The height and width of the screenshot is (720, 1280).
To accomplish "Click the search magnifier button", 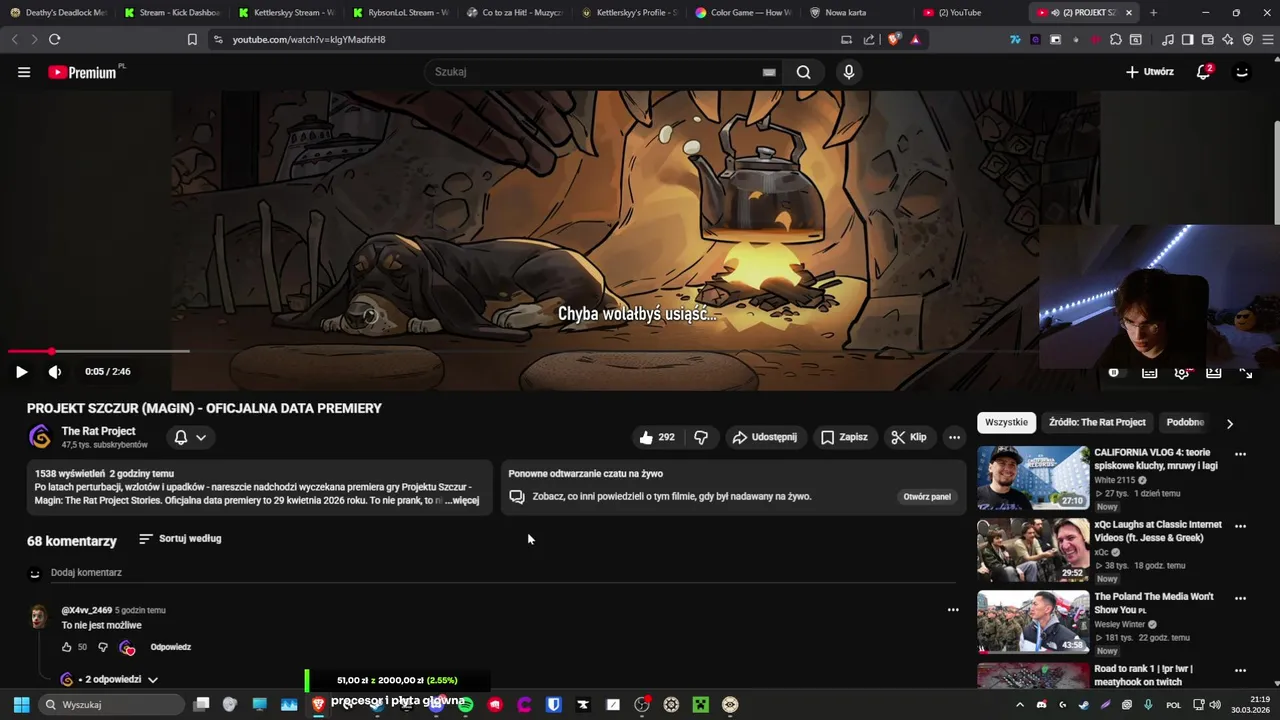I will point(803,72).
